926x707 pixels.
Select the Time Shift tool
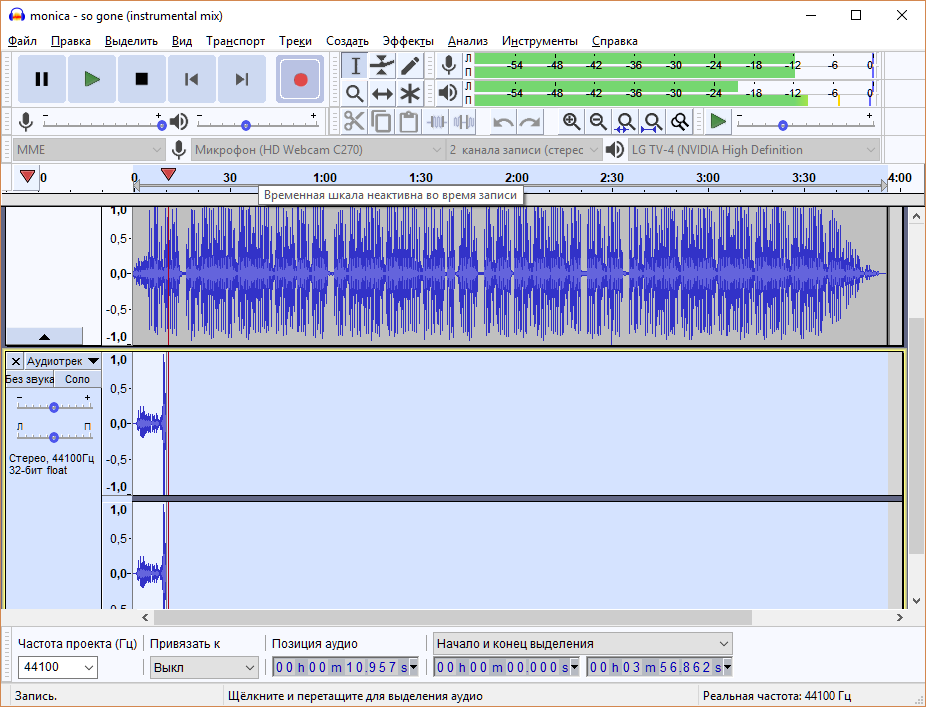pyautogui.click(x=382, y=93)
